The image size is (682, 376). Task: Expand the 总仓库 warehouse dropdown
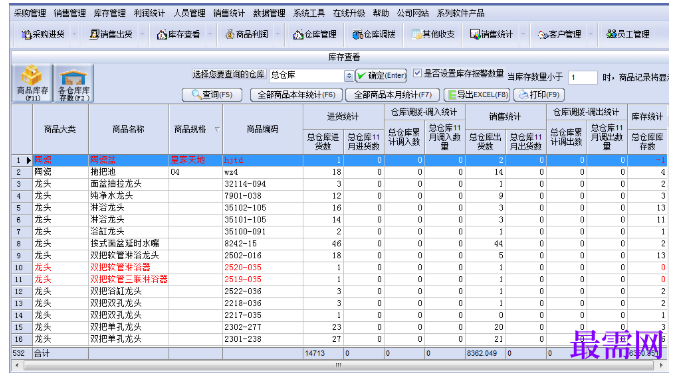click(348, 76)
